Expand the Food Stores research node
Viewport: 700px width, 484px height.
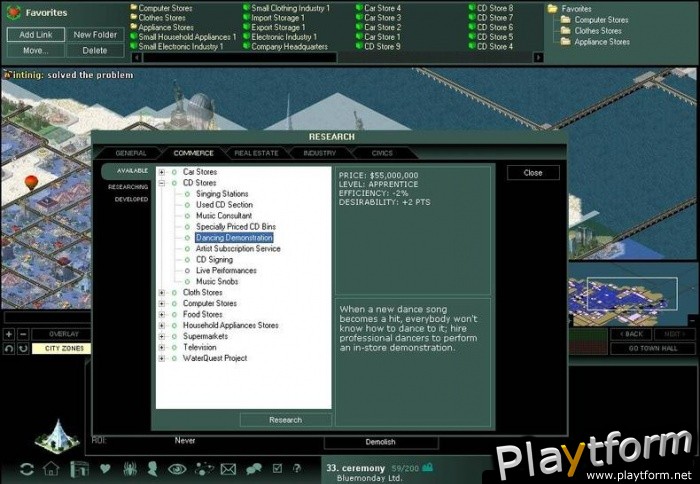point(162,314)
